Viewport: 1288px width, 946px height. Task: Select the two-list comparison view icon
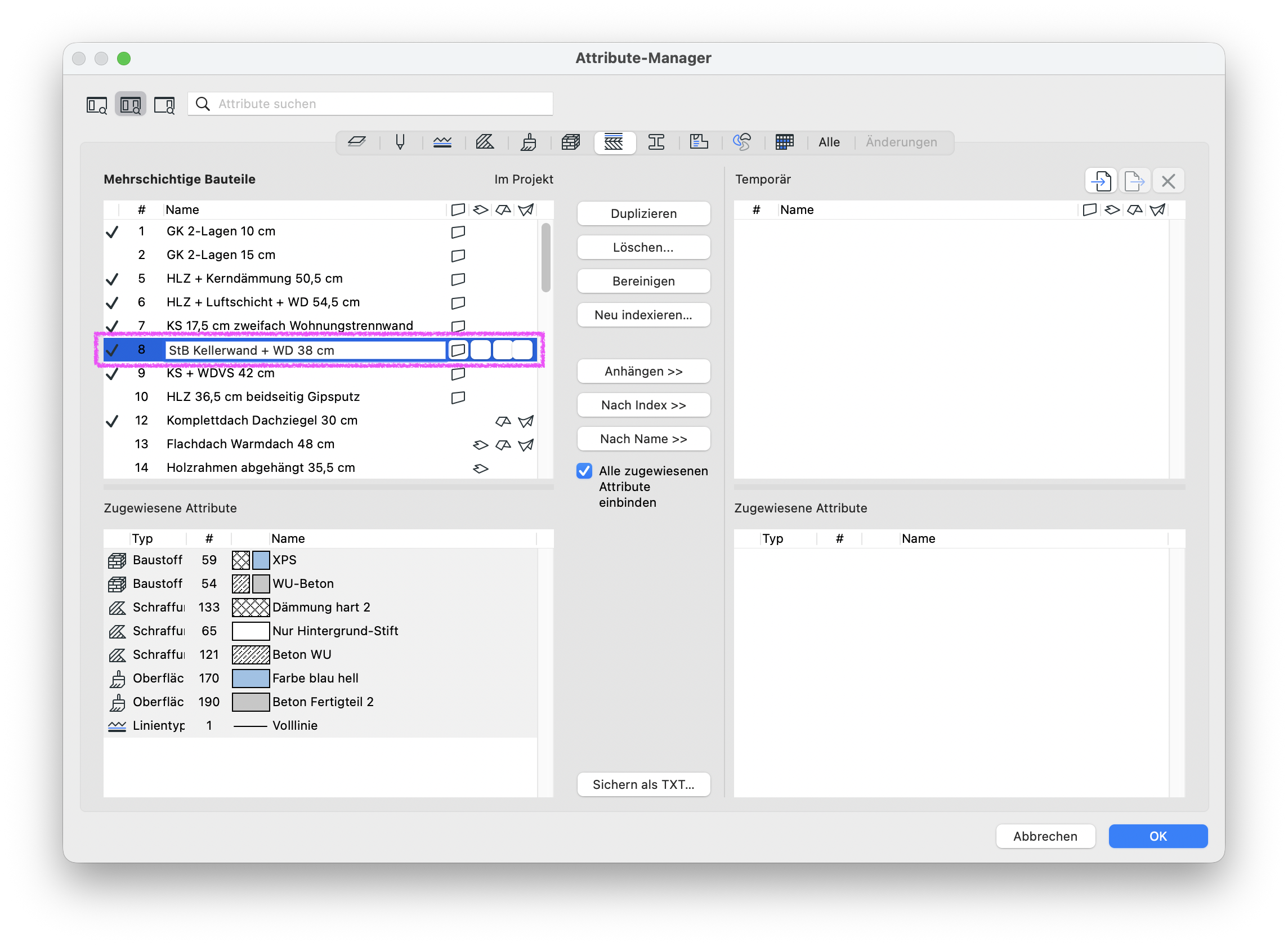tap(131, 105)
